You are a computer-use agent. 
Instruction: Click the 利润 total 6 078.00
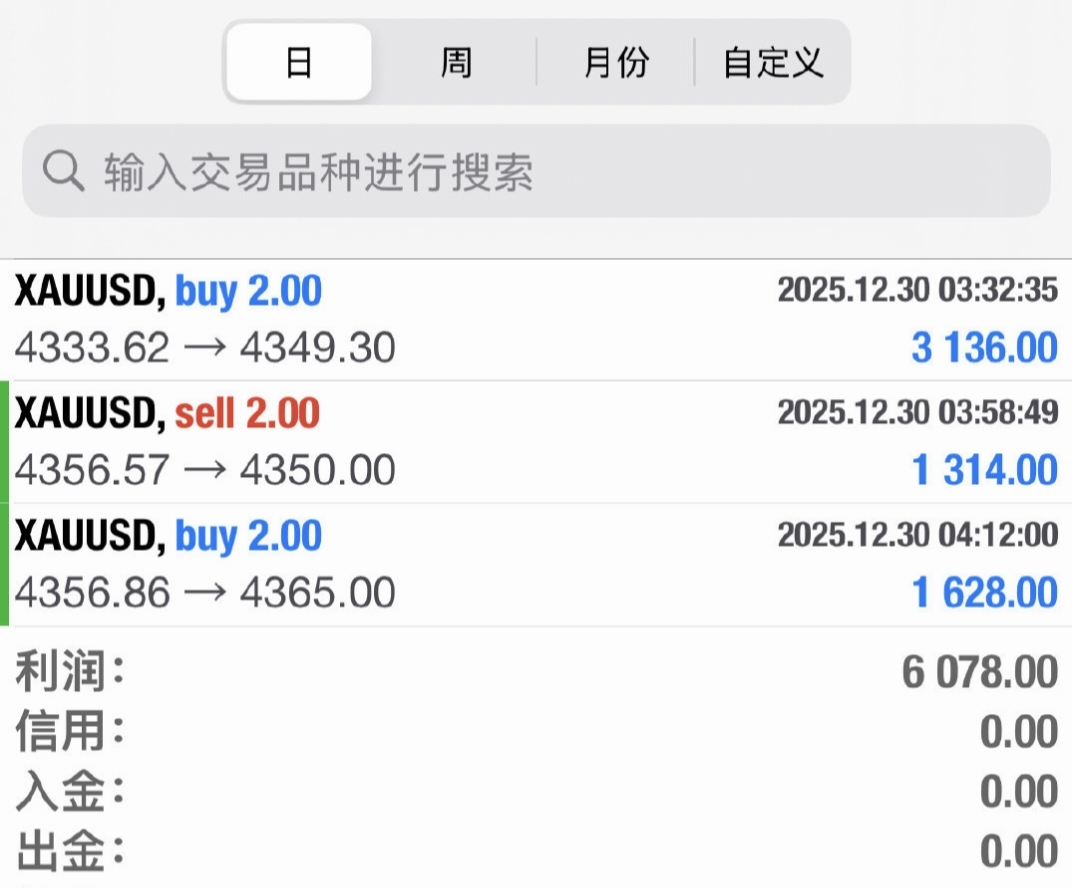979,672
